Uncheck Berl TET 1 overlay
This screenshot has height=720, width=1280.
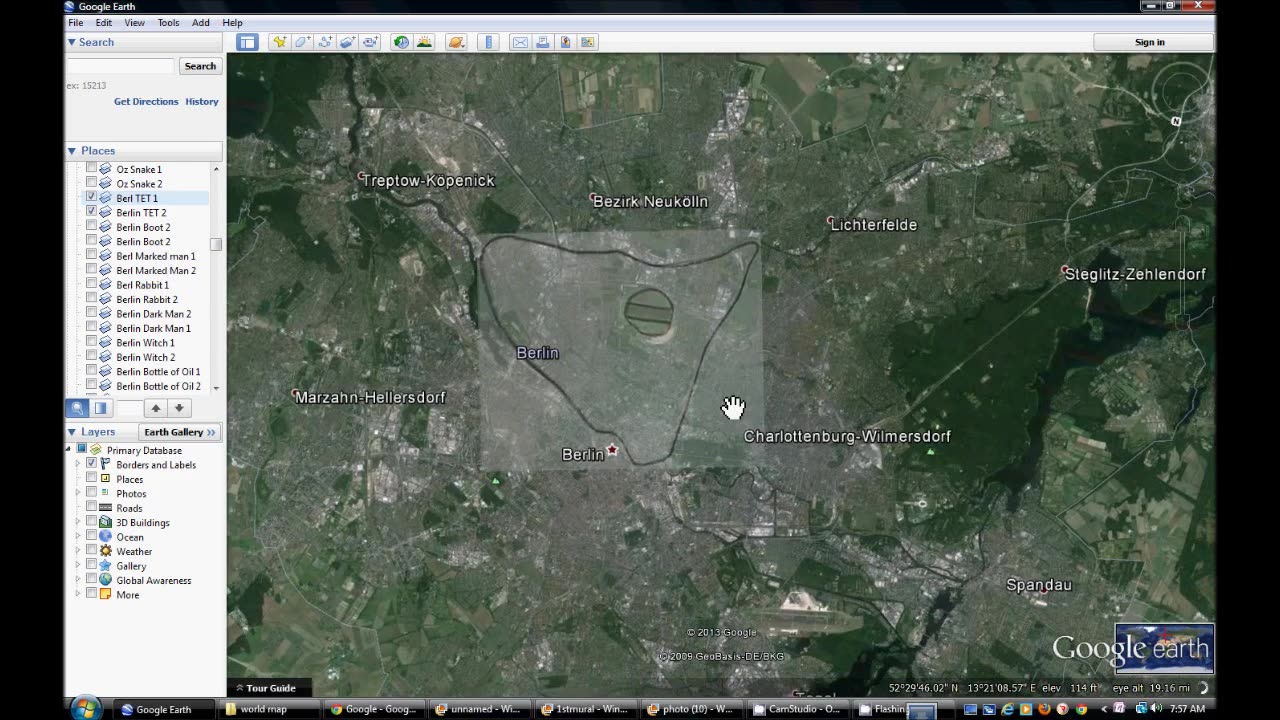point(92,198)
